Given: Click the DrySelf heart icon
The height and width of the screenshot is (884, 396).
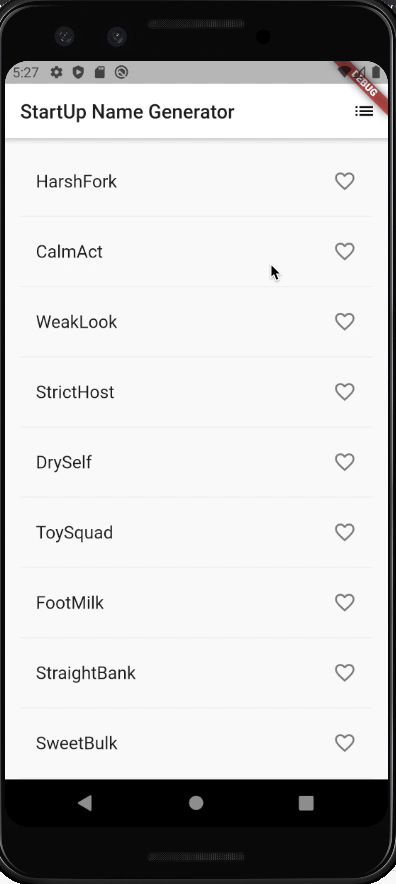Looking at the screenshot, I should pyautogui.click(x=345, y=462).
